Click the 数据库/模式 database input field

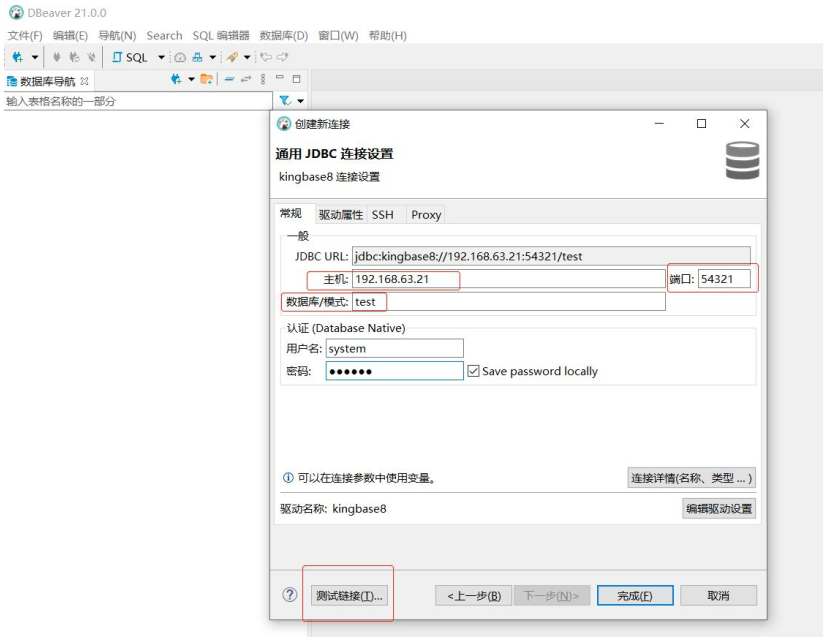(509, 302)
